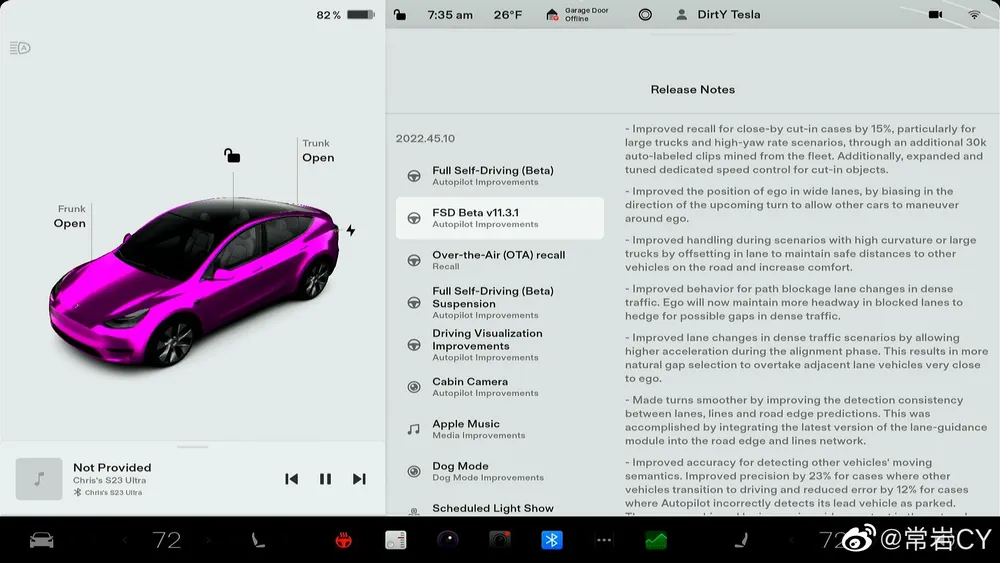
Task: Tap the unlock padlock above the car
Action: (232, 156)
